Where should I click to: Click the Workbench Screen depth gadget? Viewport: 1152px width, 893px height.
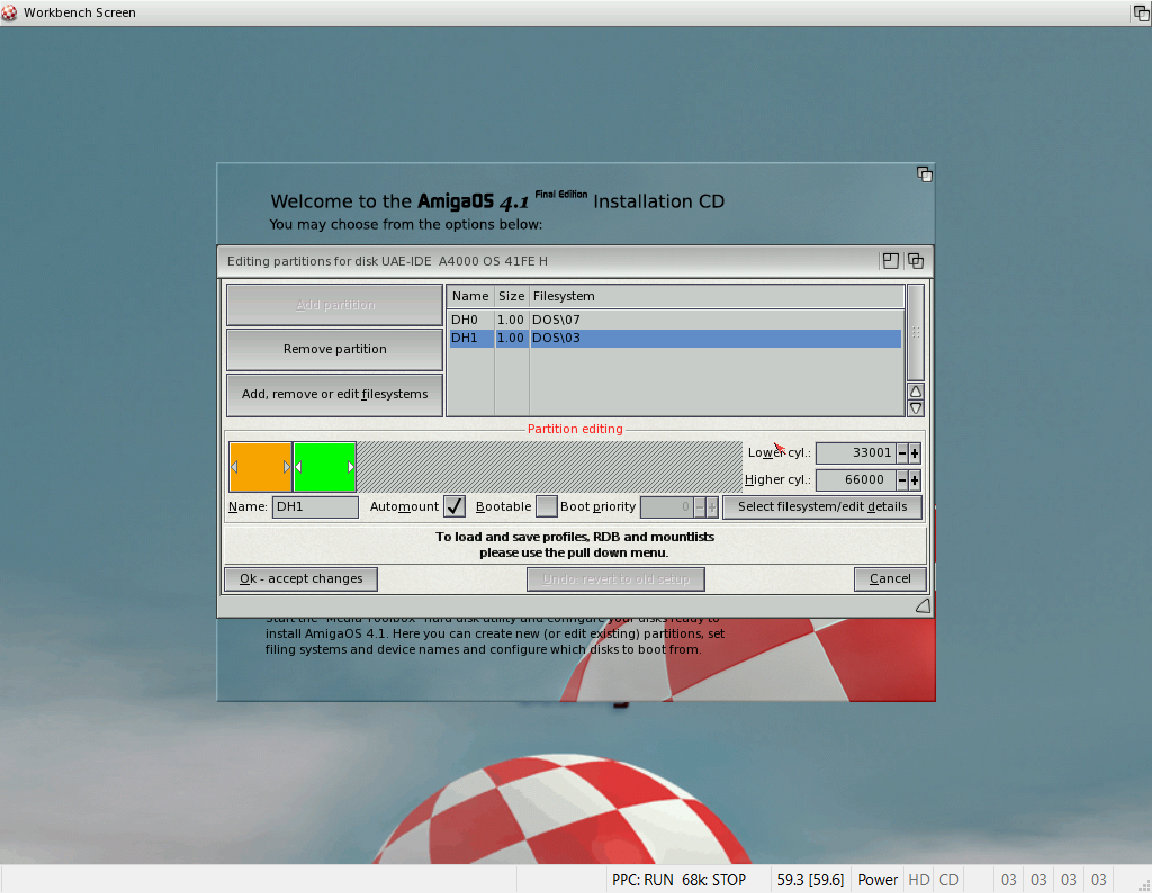tap(1142, 12)
